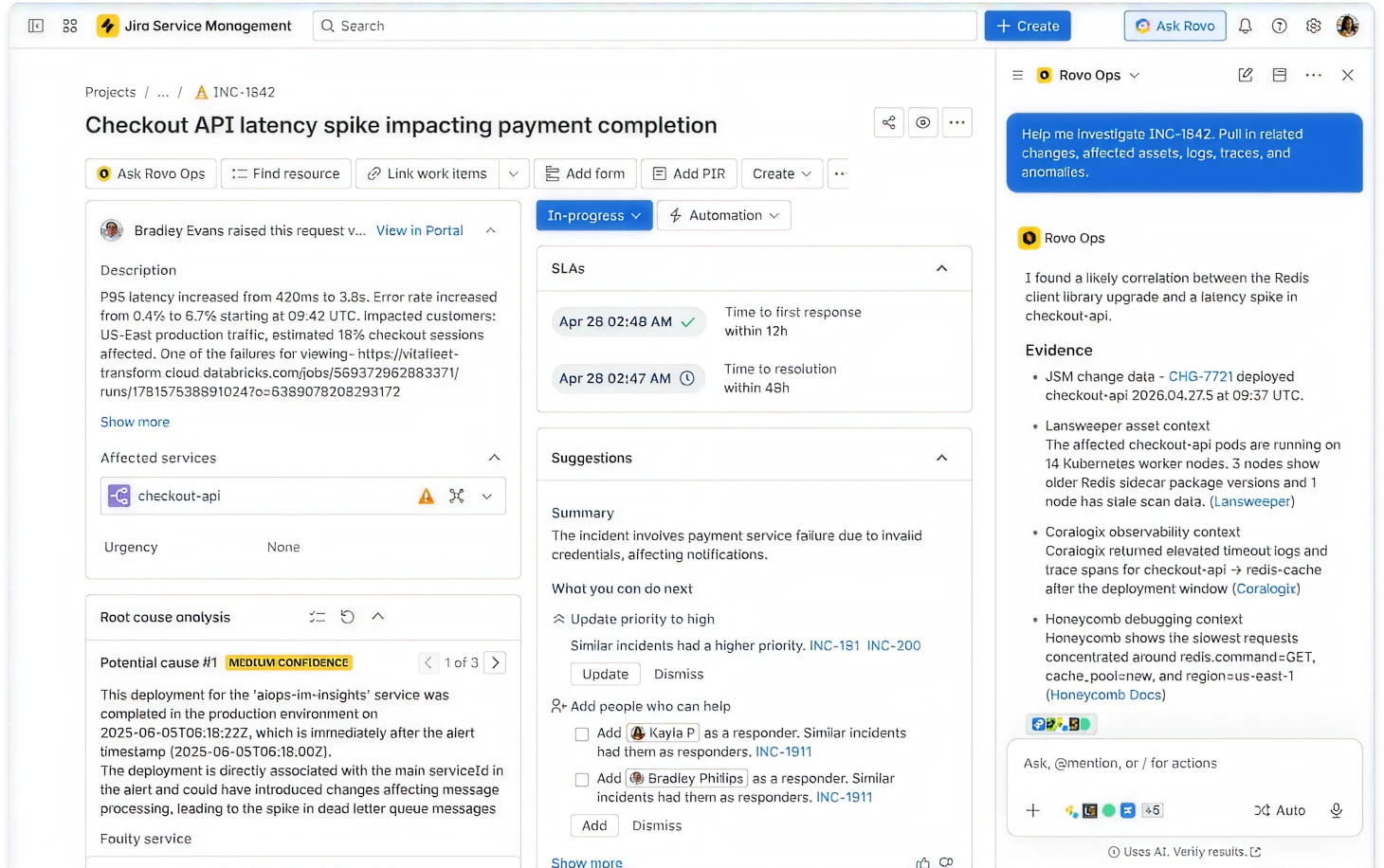Open the app switcher grid icon
The width and height of the screenshot is (1384, 868).
coord(70,26)
